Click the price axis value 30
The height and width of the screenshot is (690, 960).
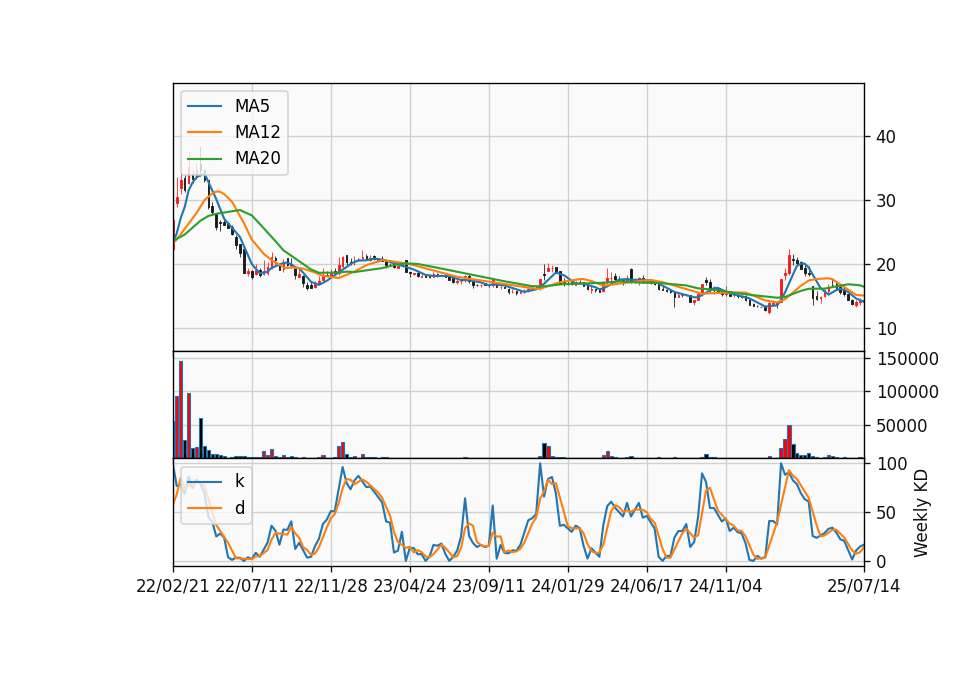pos(886,201)
